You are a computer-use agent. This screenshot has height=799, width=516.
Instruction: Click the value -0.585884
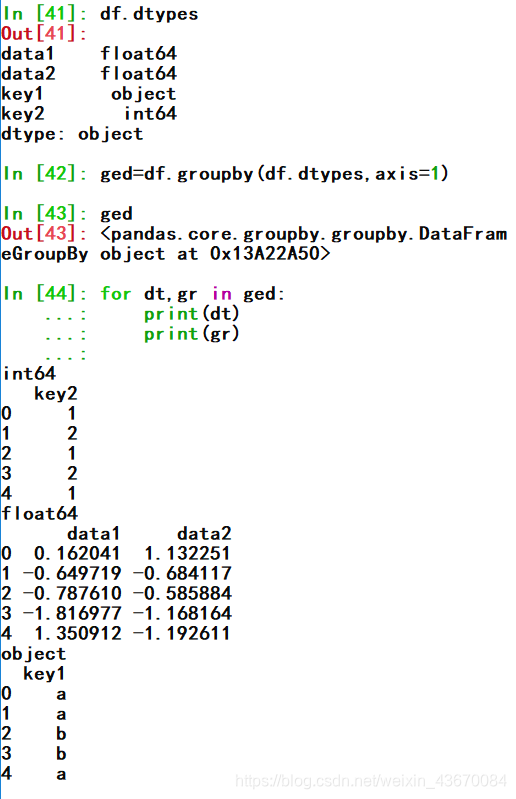click(182, 594)
